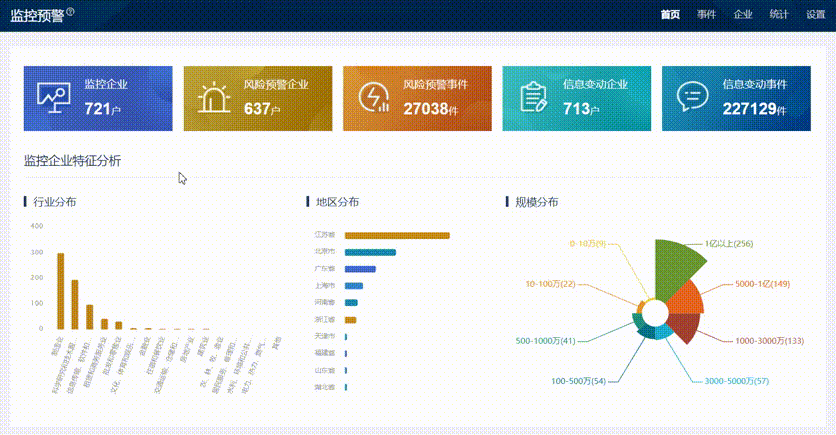This screenshot has width=836, height=435.
Task: Click light blue 3000-5000万 pie slice
Action: pos(663,333)
